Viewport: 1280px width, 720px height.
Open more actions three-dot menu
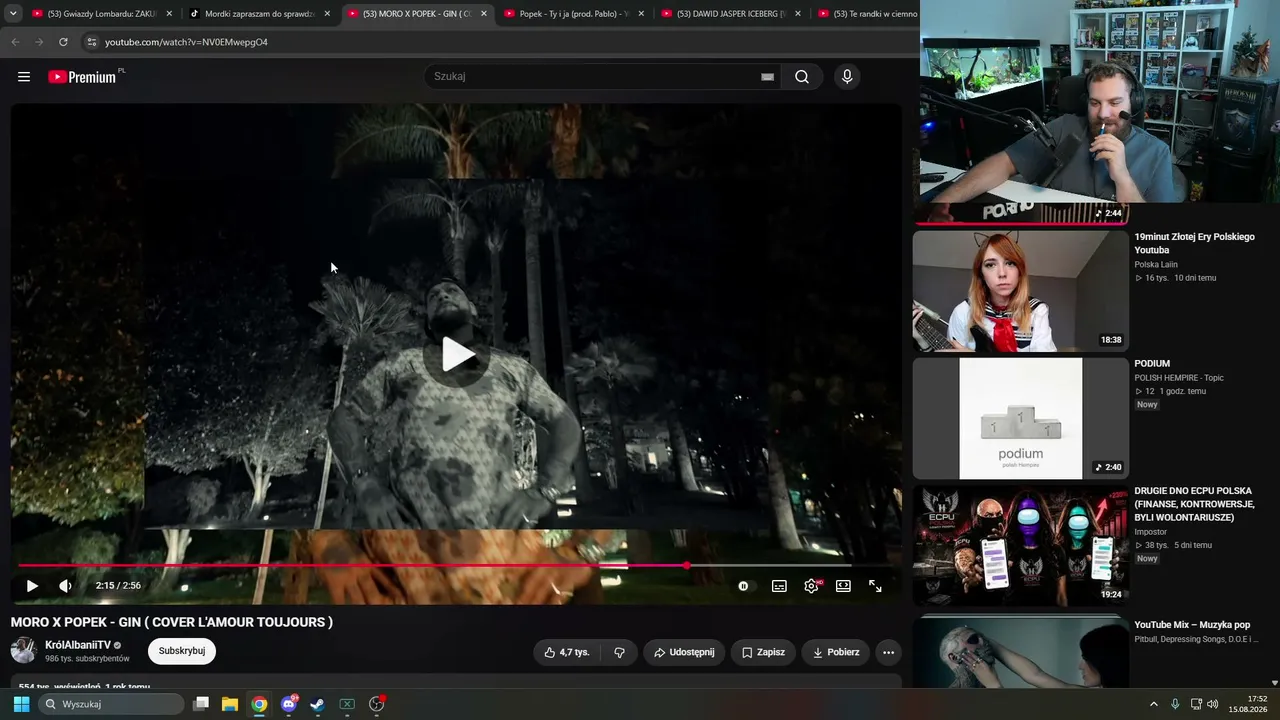pos(888,652)
